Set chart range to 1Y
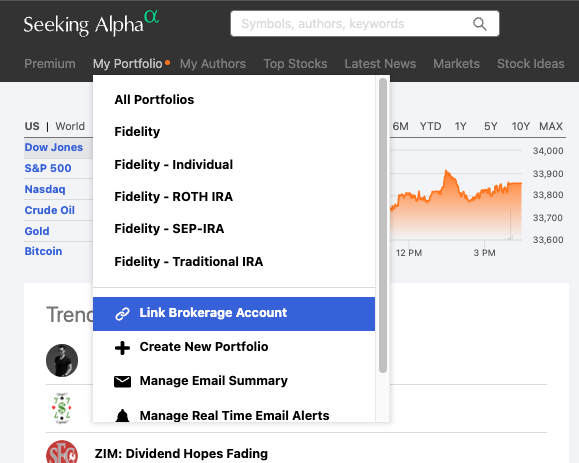 click(x=460, y=126)
